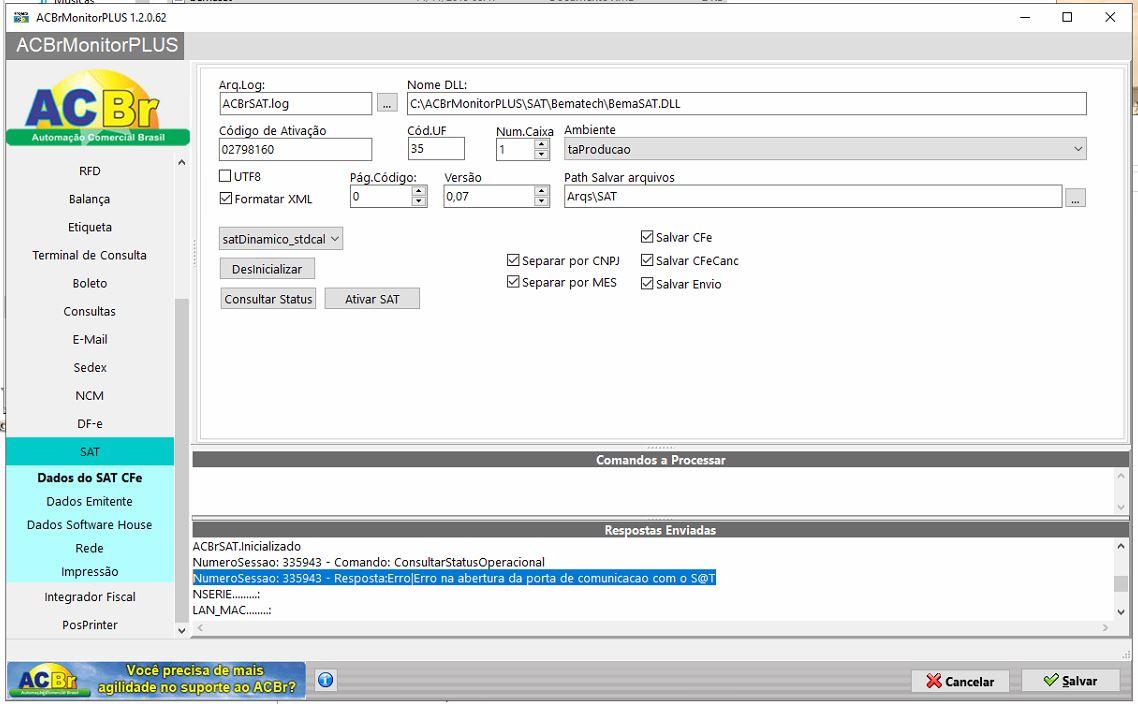
Task: Focus the Código de Ativação field
Action: 295,150
